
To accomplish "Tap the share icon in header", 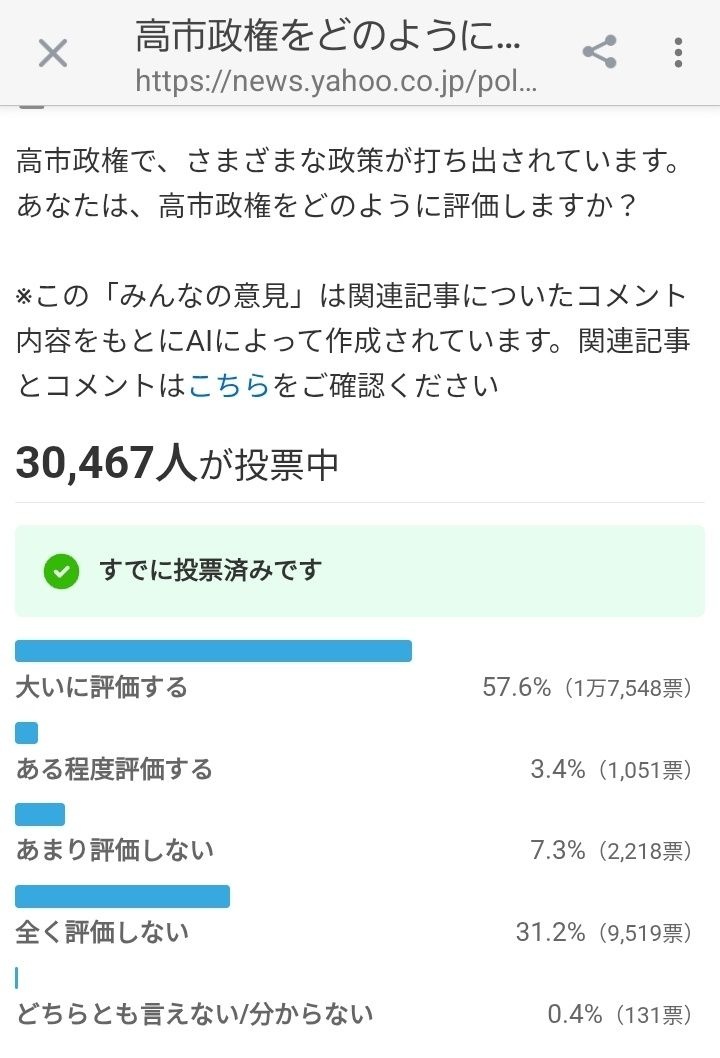I will pyautogui.click(x=599, y=52).
